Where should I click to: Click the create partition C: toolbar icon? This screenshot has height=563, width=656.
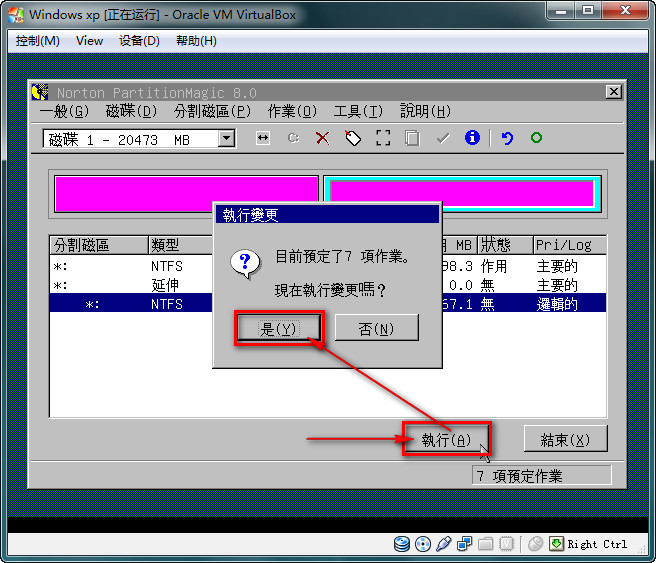293,138
